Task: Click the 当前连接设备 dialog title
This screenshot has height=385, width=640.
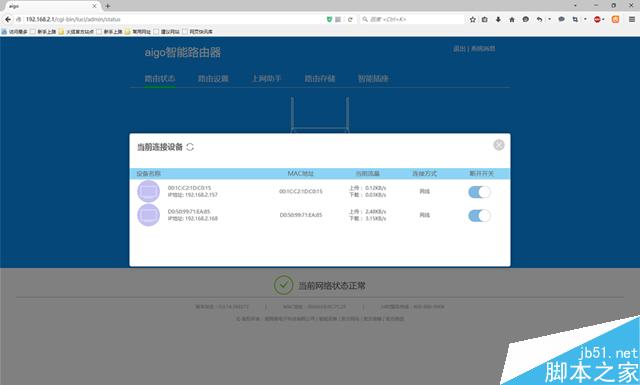Action: point(160,147)
